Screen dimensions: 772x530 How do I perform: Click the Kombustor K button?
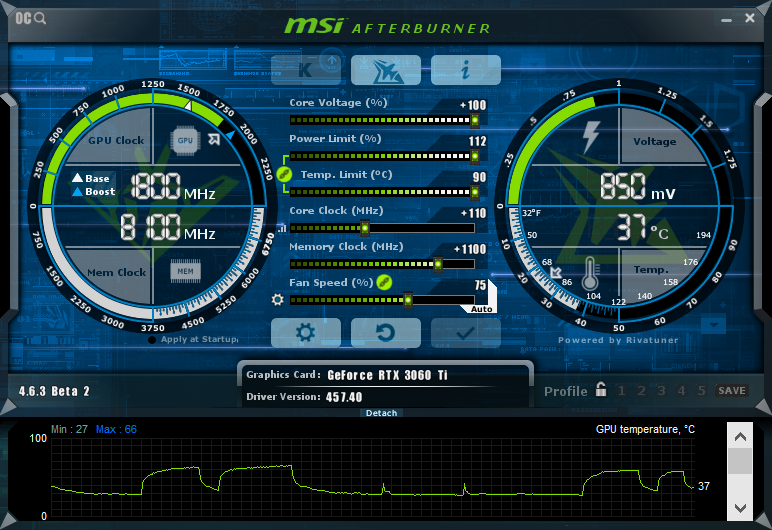[306, 70]
